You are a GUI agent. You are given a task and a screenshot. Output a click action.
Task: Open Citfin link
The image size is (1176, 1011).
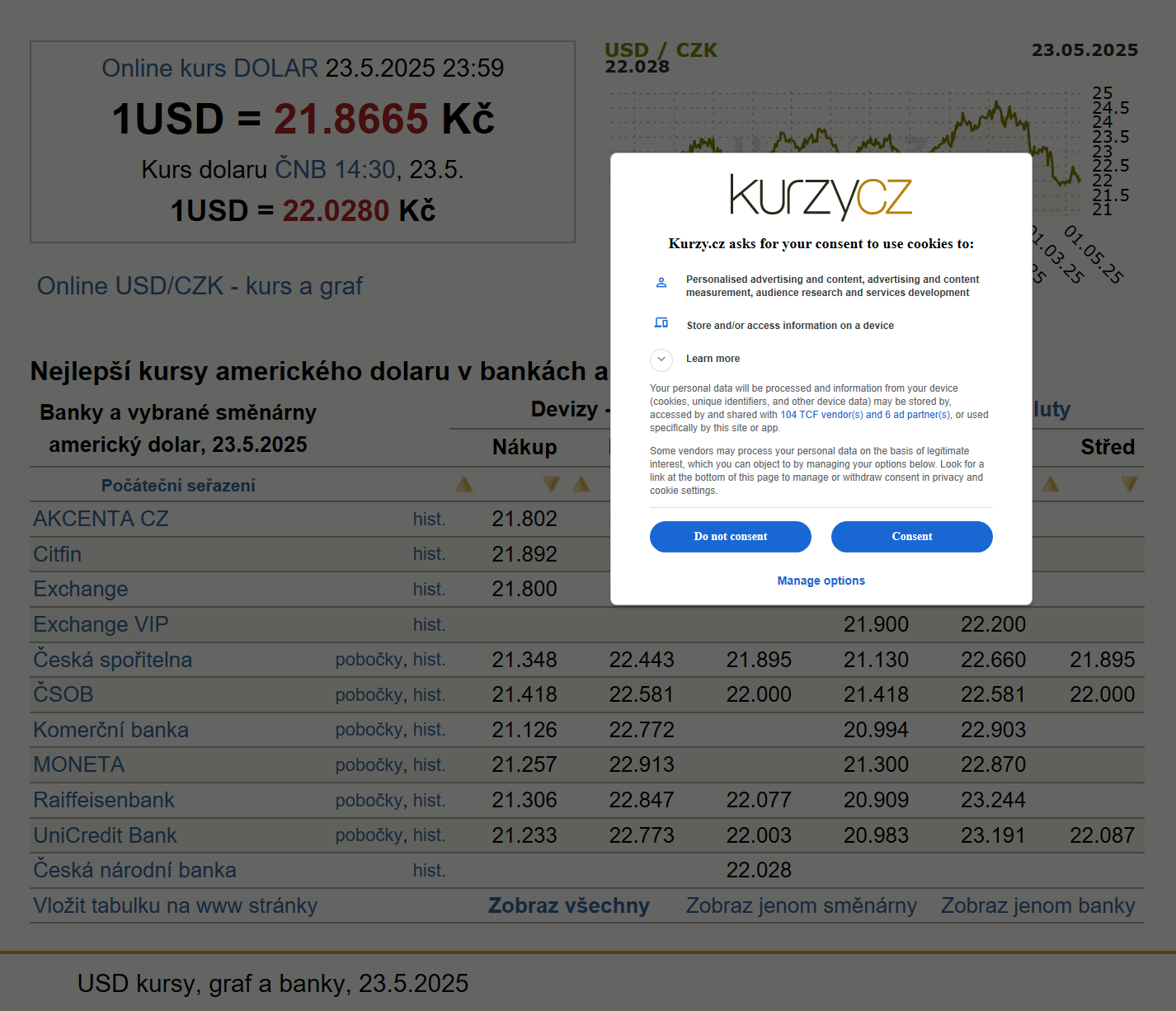pos(57,554)
